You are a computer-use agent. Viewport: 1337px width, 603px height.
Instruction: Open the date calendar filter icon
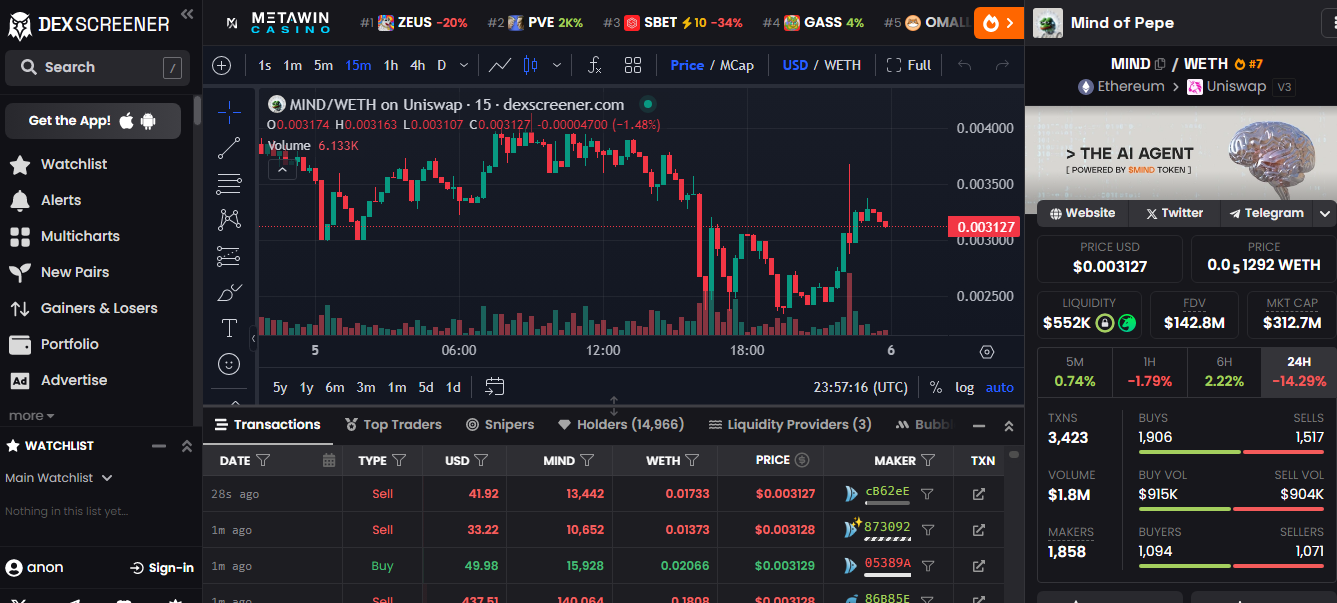click(329, 460)
